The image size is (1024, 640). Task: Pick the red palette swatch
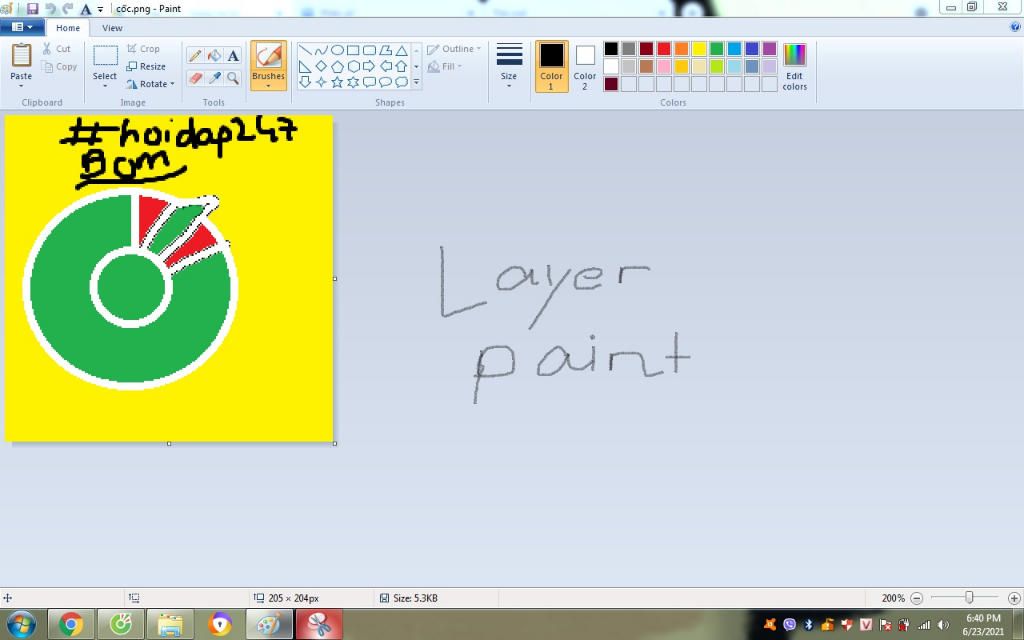tap(664, 49)
